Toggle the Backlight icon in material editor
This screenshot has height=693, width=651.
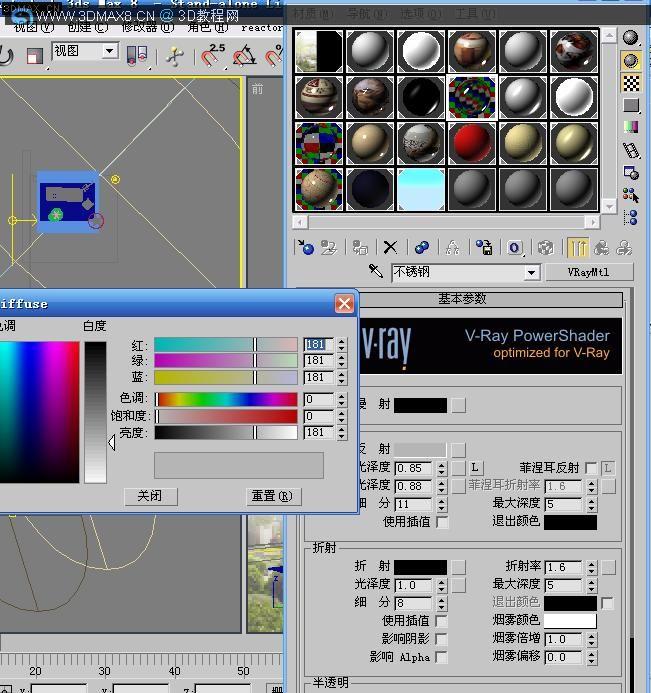point(631,60)
